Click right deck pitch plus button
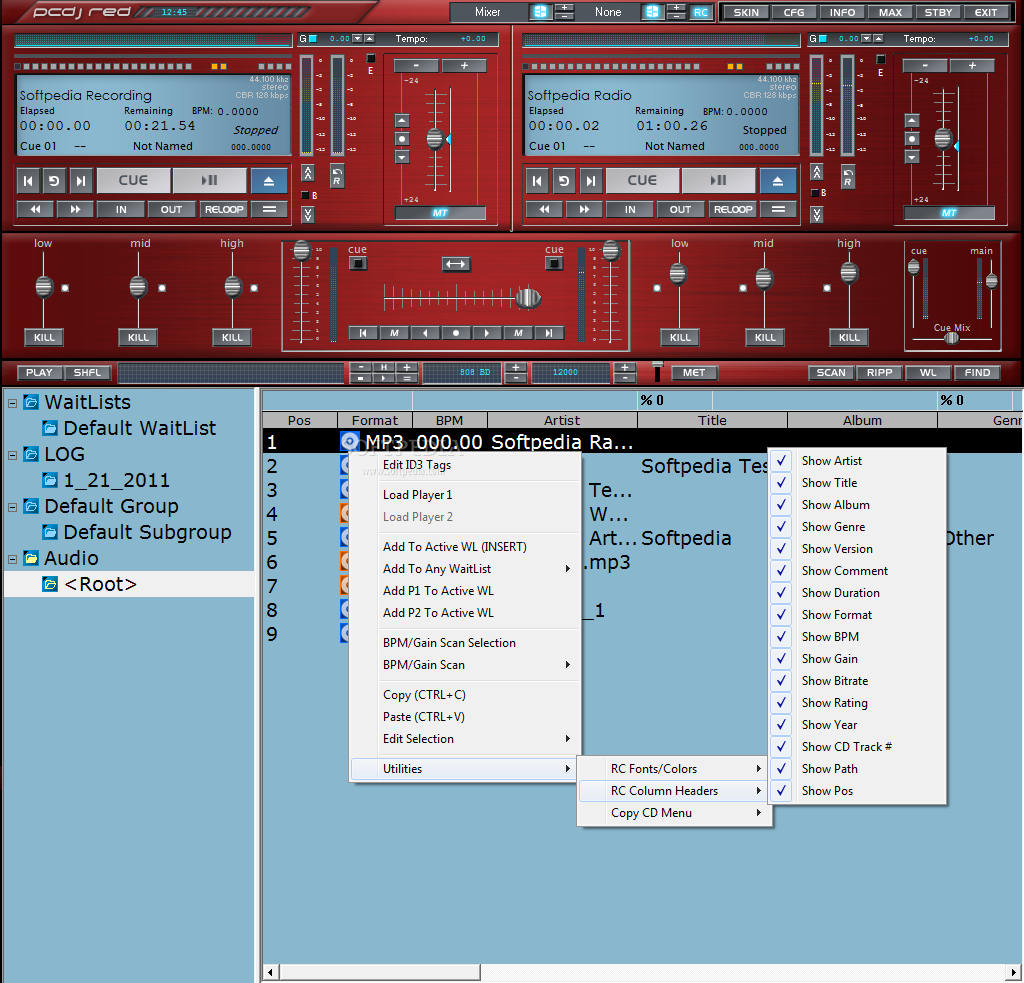Viewport: 1024px width, 983px height. pyautogui.click(x=972, y=66)
